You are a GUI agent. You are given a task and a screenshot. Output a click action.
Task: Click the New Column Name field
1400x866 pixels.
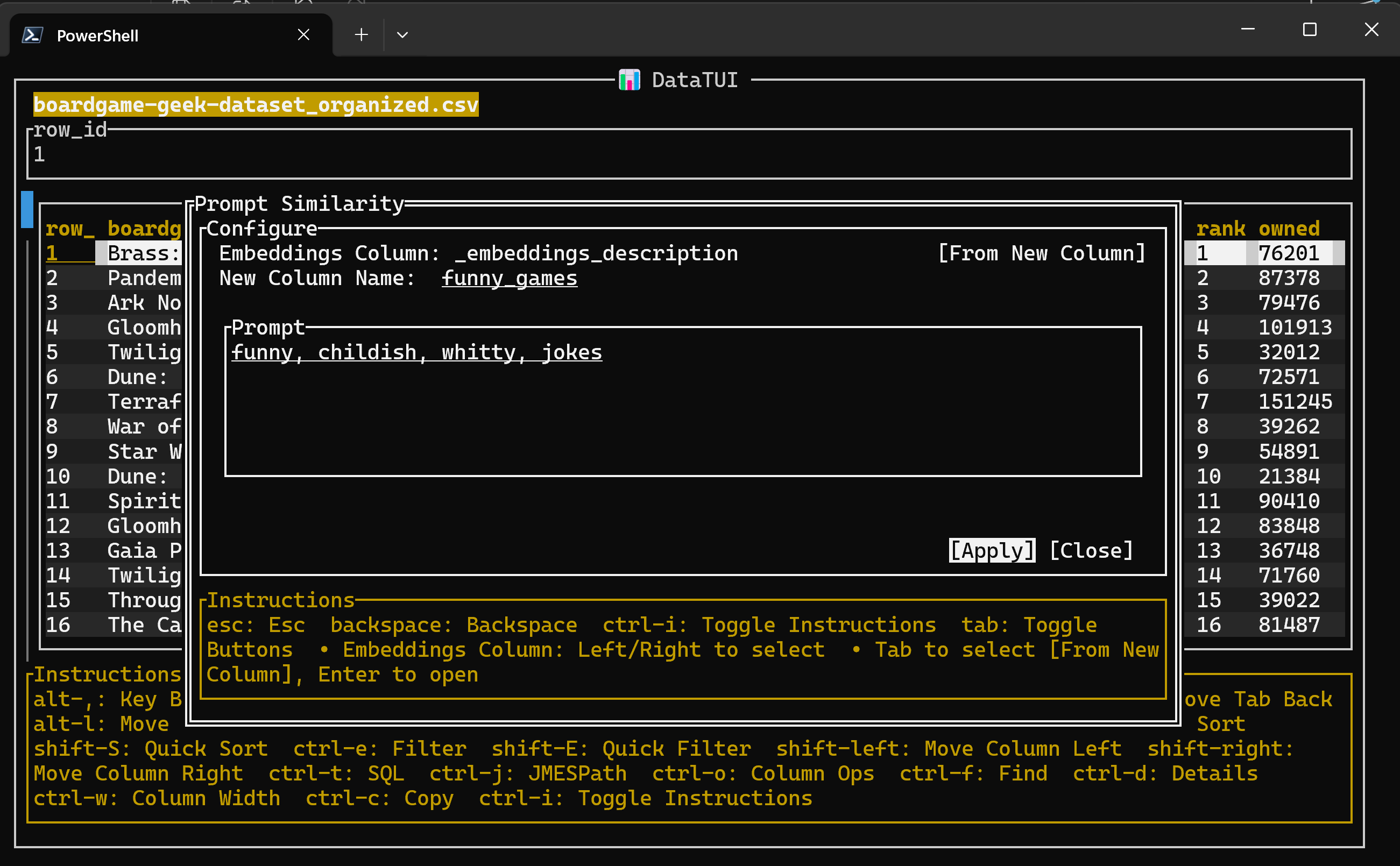click(x=509, y=279)
